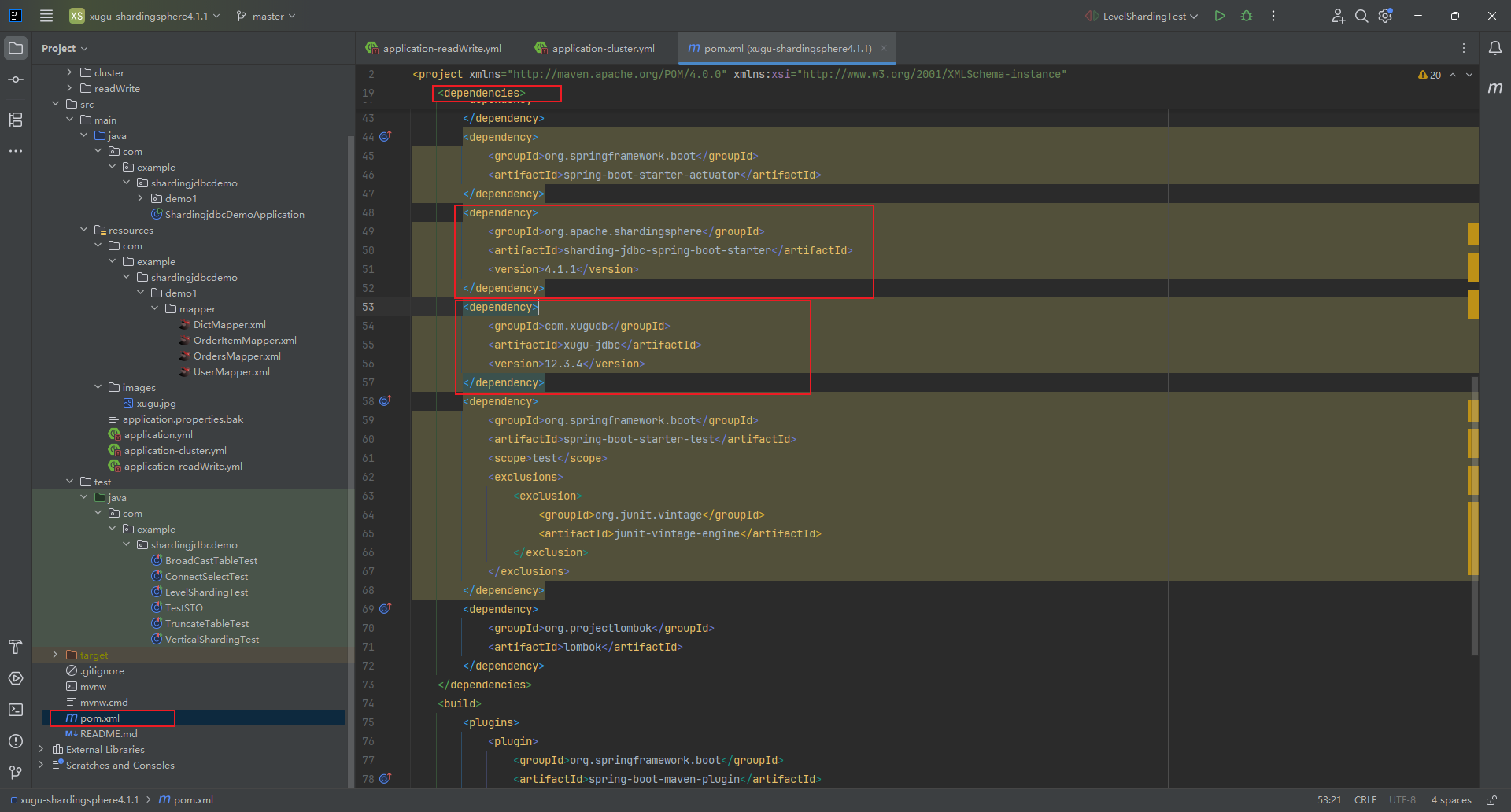The width and height of the screenshot is (1511, 812).
Task: Switch to application-readWrite.yml tab
Action: pyautogui.click(x=441, y=48)
